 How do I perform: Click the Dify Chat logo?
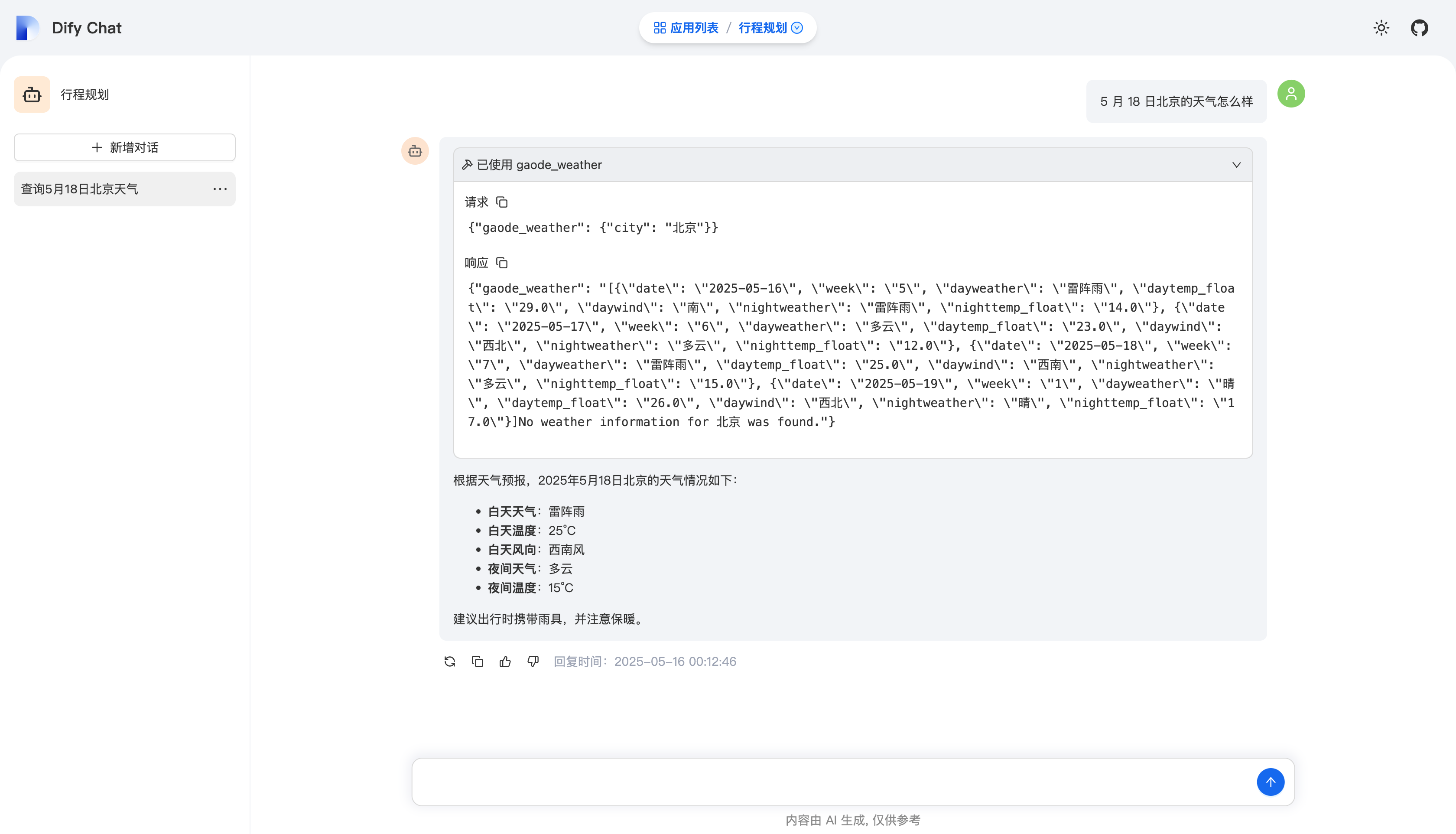[x=27, y=27]
